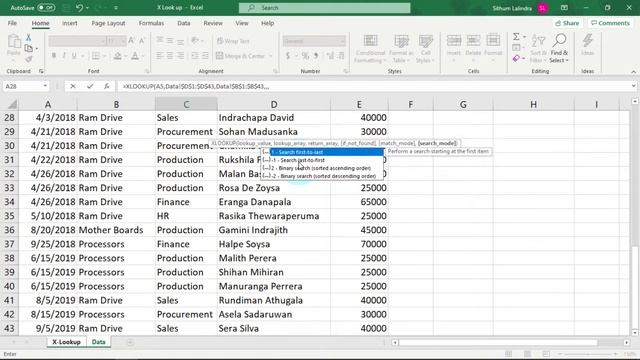
Task: Toggle the AutoSave switch
Action: [46, 7]
